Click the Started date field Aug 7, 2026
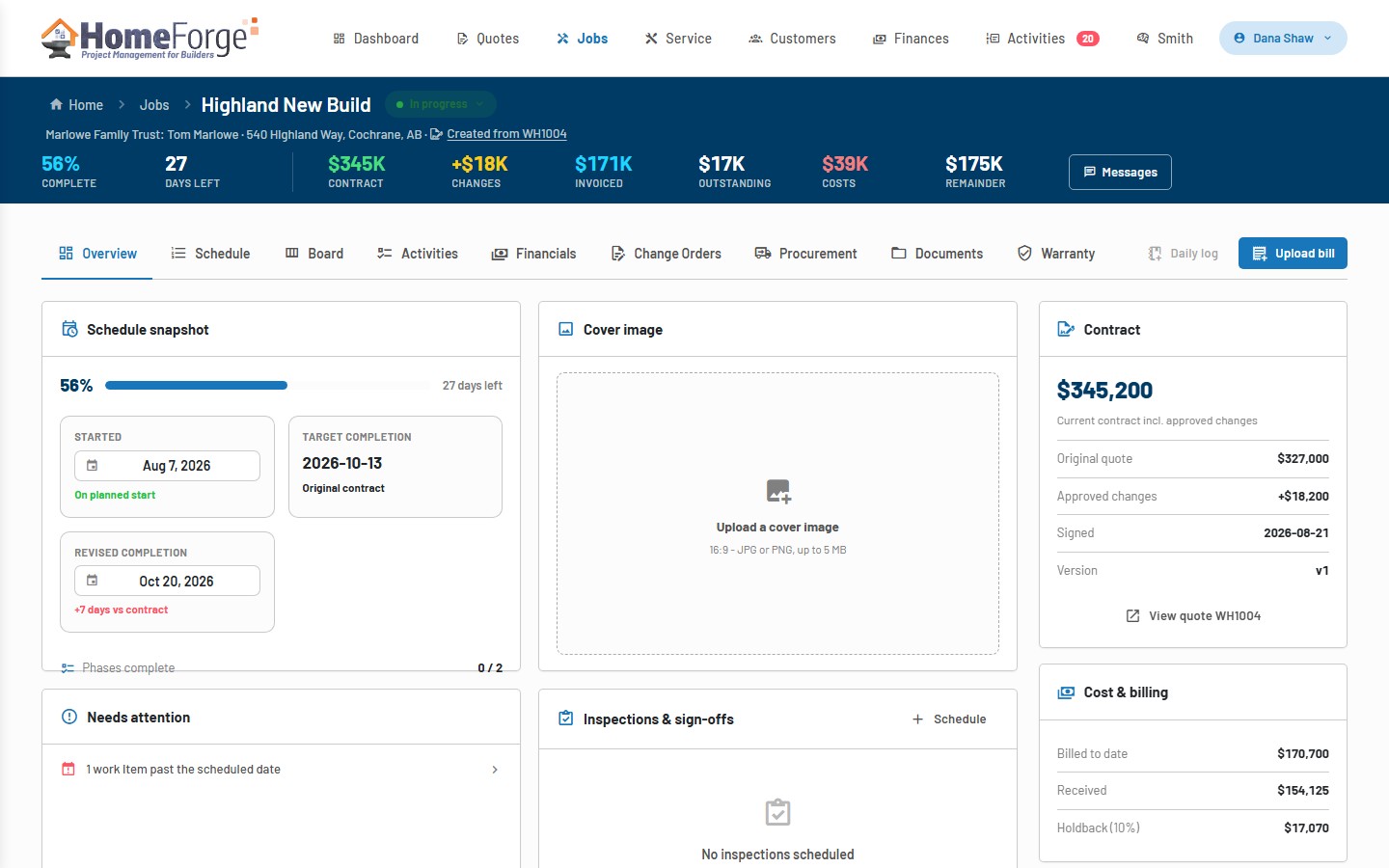This screenshot has width=1389, height=868. (167, 466)
